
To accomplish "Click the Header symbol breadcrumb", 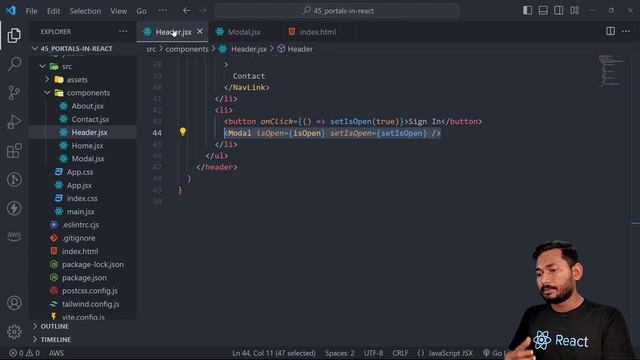I will pyautogui.click(x=295, y=49).
